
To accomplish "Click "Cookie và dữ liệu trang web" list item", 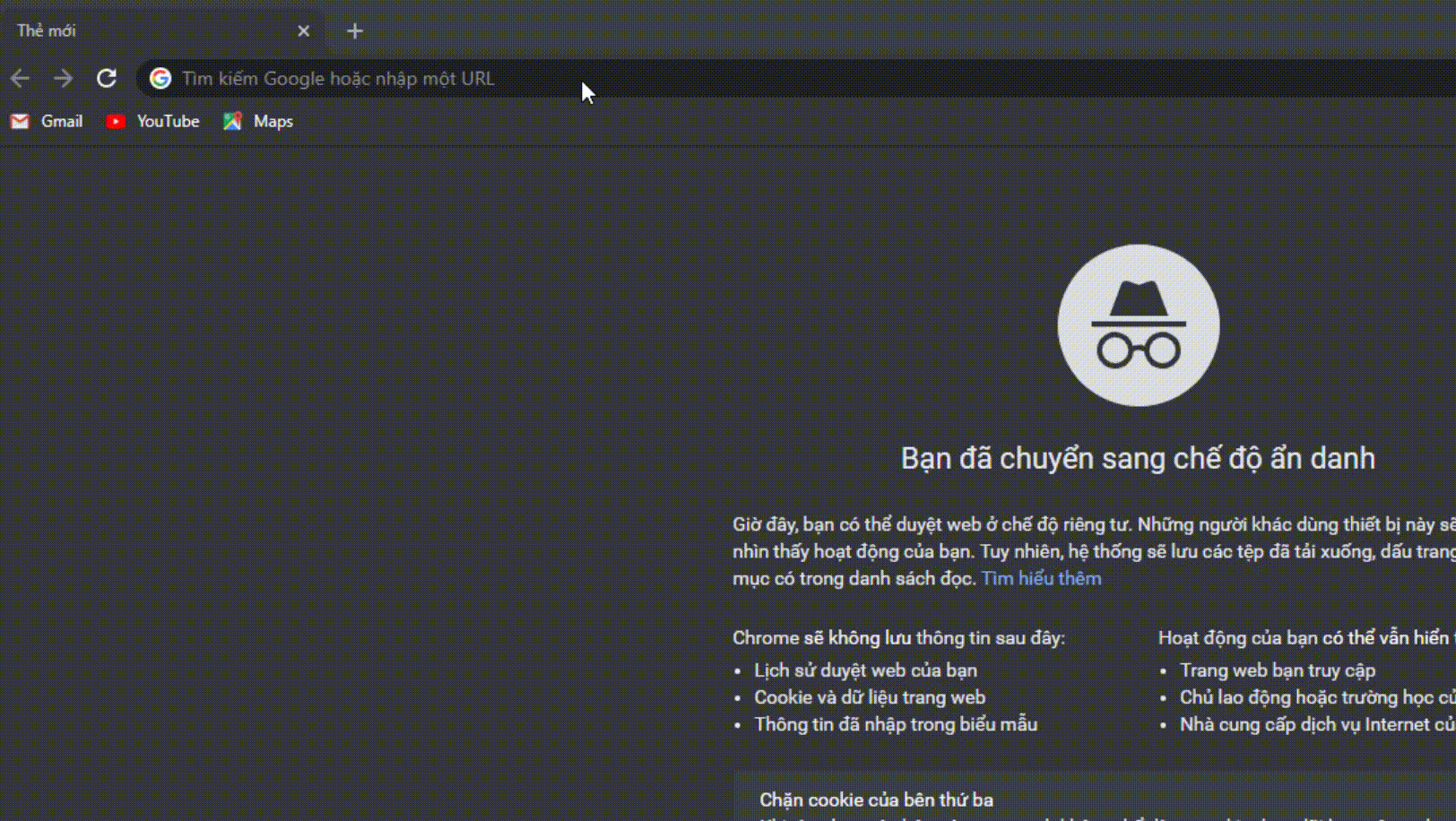I will click(869, 697).
